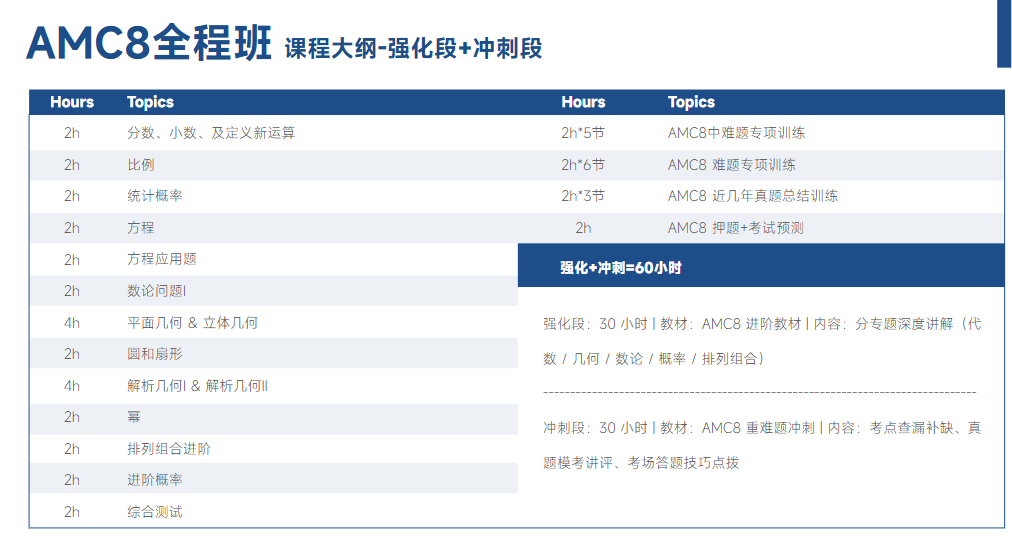Click the 圆和扇形 topic
The width and height of the screenshot is (1012, 543).
point(155,354)
